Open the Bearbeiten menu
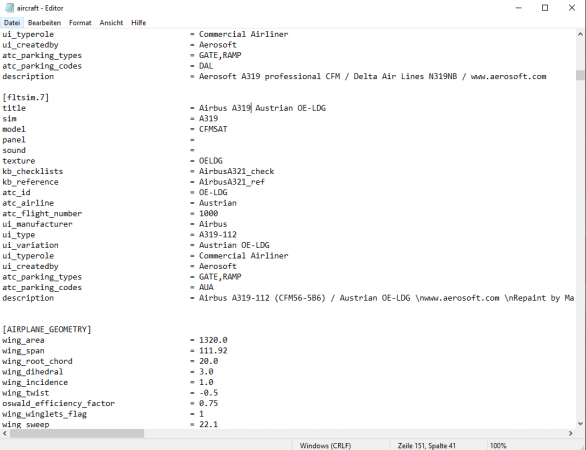The image size is (586, 450). [44, 23]
